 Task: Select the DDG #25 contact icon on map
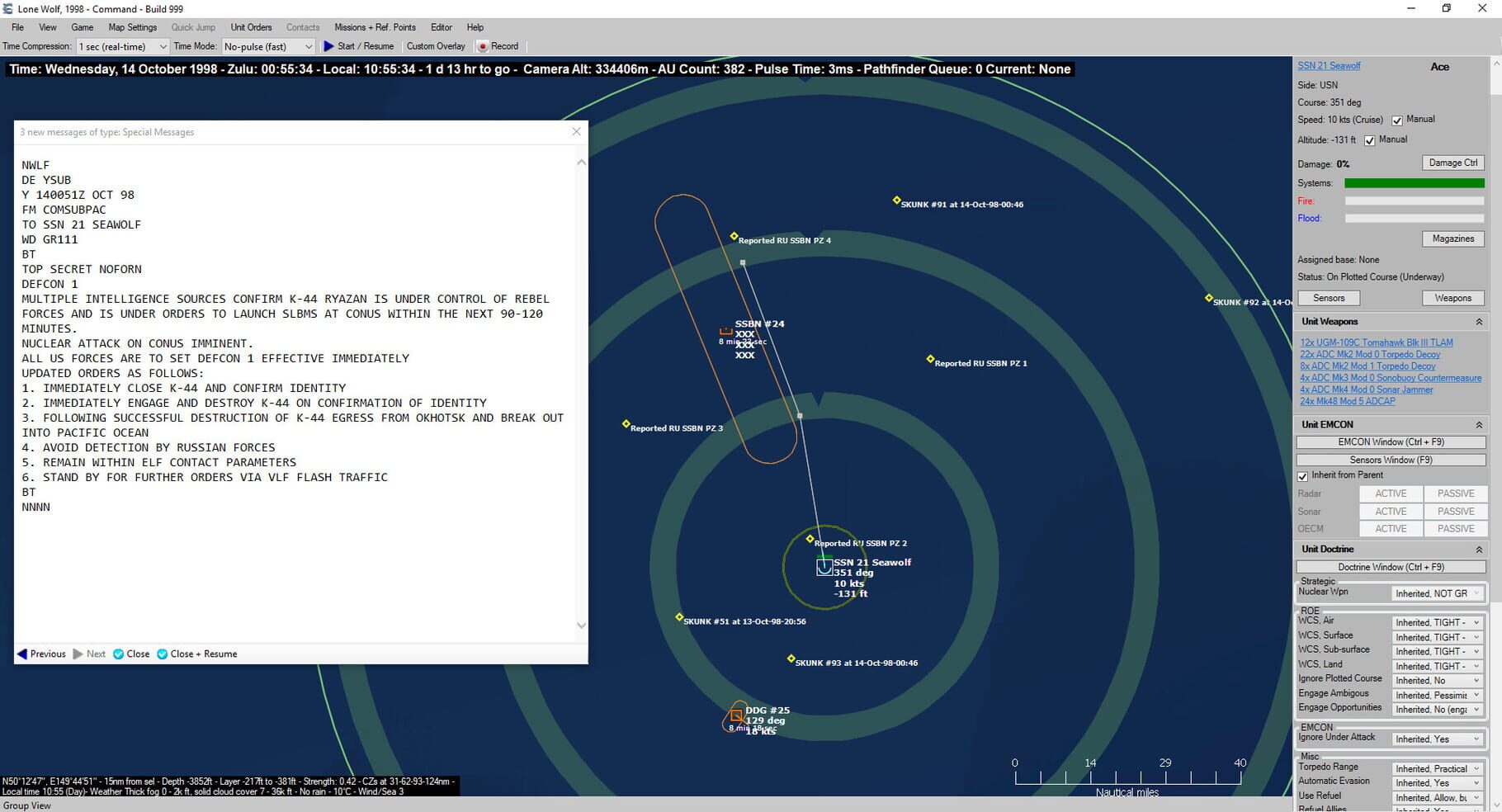(x=736, y=715)
